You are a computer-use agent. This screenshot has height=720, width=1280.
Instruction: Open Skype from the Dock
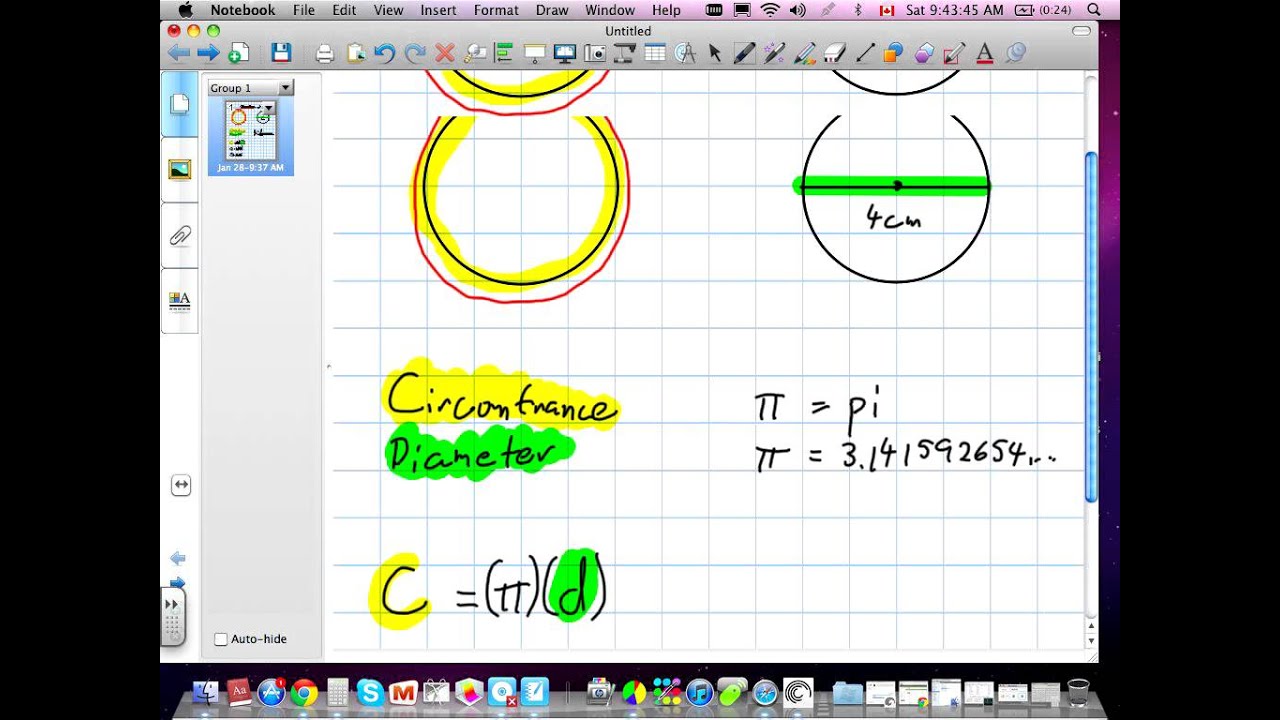click(370, 692)
